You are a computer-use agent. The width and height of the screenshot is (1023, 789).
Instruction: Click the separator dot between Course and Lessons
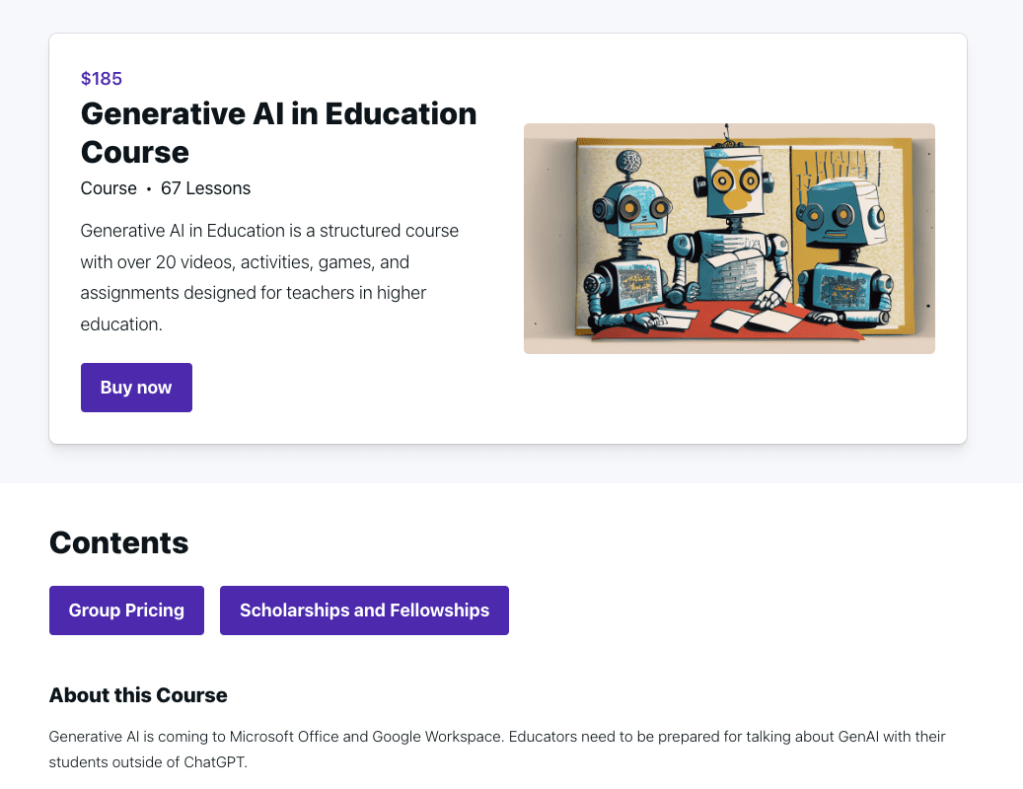click(149, 189)
